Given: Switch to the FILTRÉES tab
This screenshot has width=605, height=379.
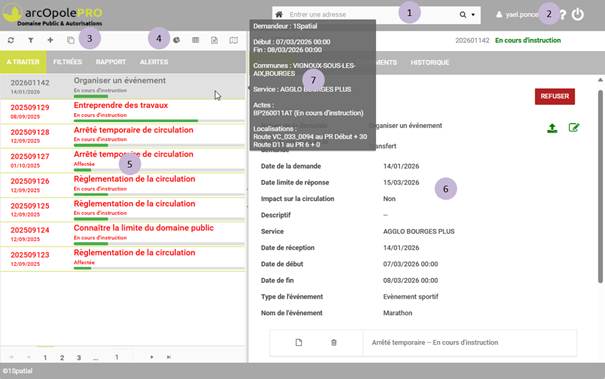Looking at the screenshot, I should click(x=68, y=62).
